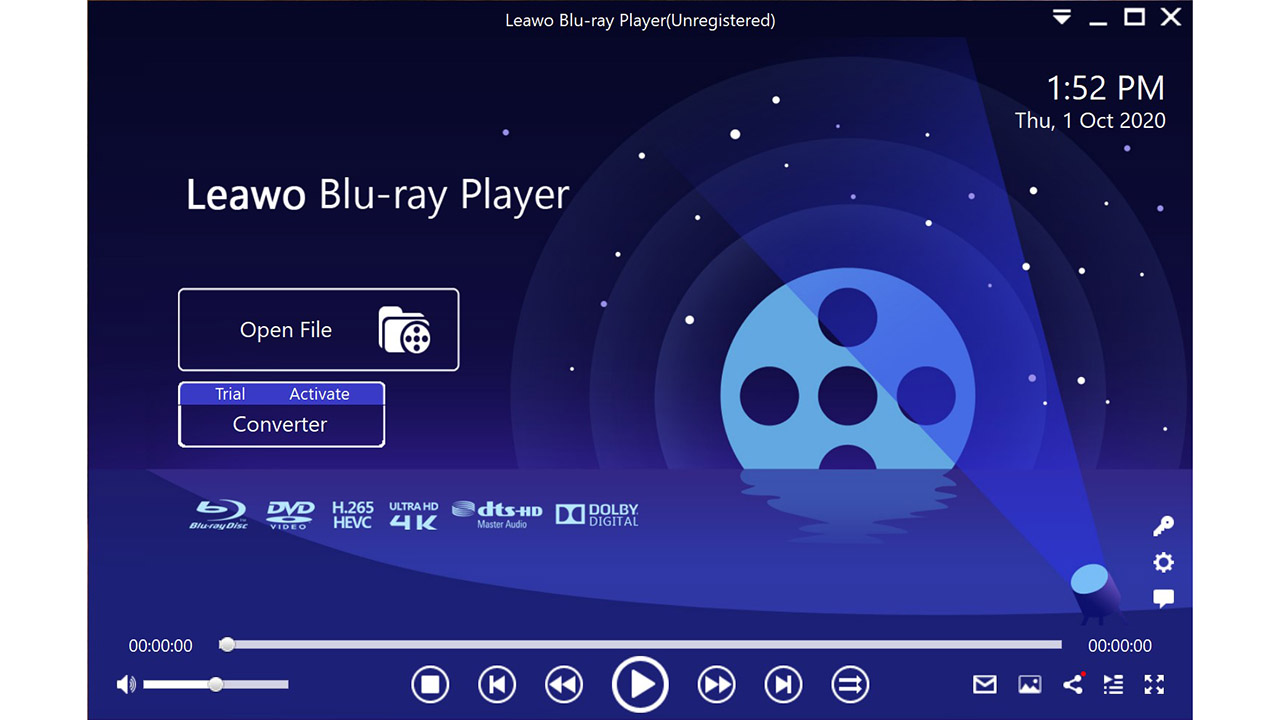
Task: Click the Dolby Digital logo
Action: 597,516
